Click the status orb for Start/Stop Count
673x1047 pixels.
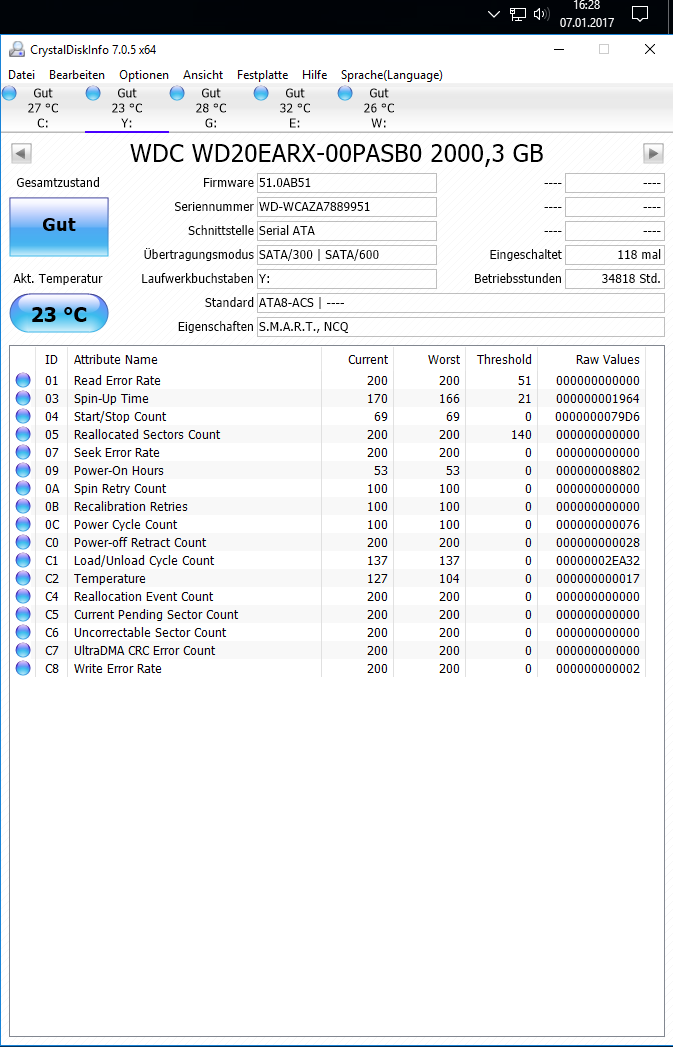click(23, 417)
